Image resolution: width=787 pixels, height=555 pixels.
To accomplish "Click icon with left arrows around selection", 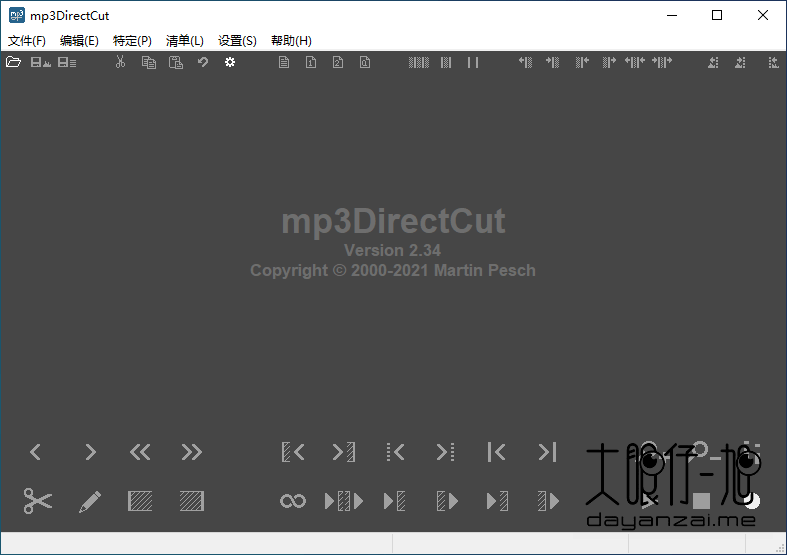I will (635, 62).
